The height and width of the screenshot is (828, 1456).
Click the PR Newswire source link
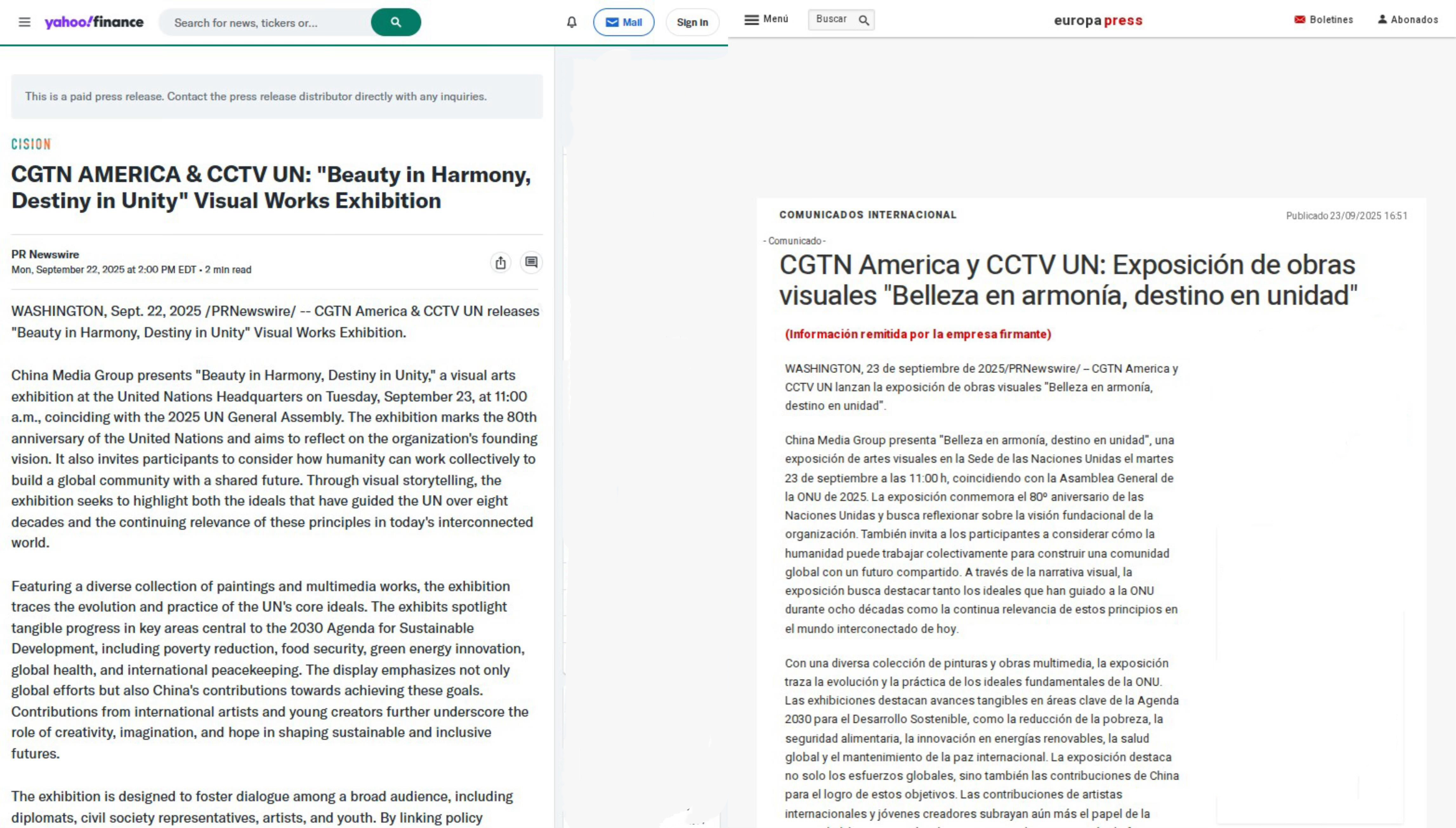tap(45, 254)
